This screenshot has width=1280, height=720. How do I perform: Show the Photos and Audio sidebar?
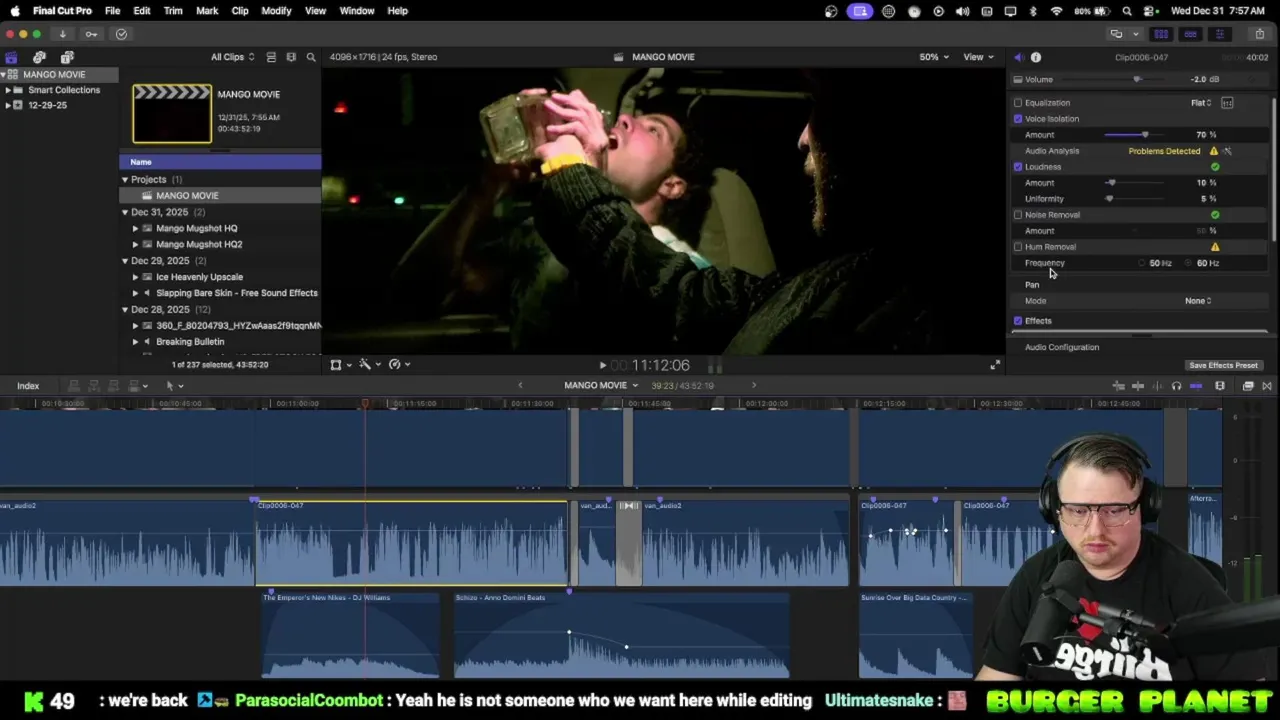[x=39, y=57]
